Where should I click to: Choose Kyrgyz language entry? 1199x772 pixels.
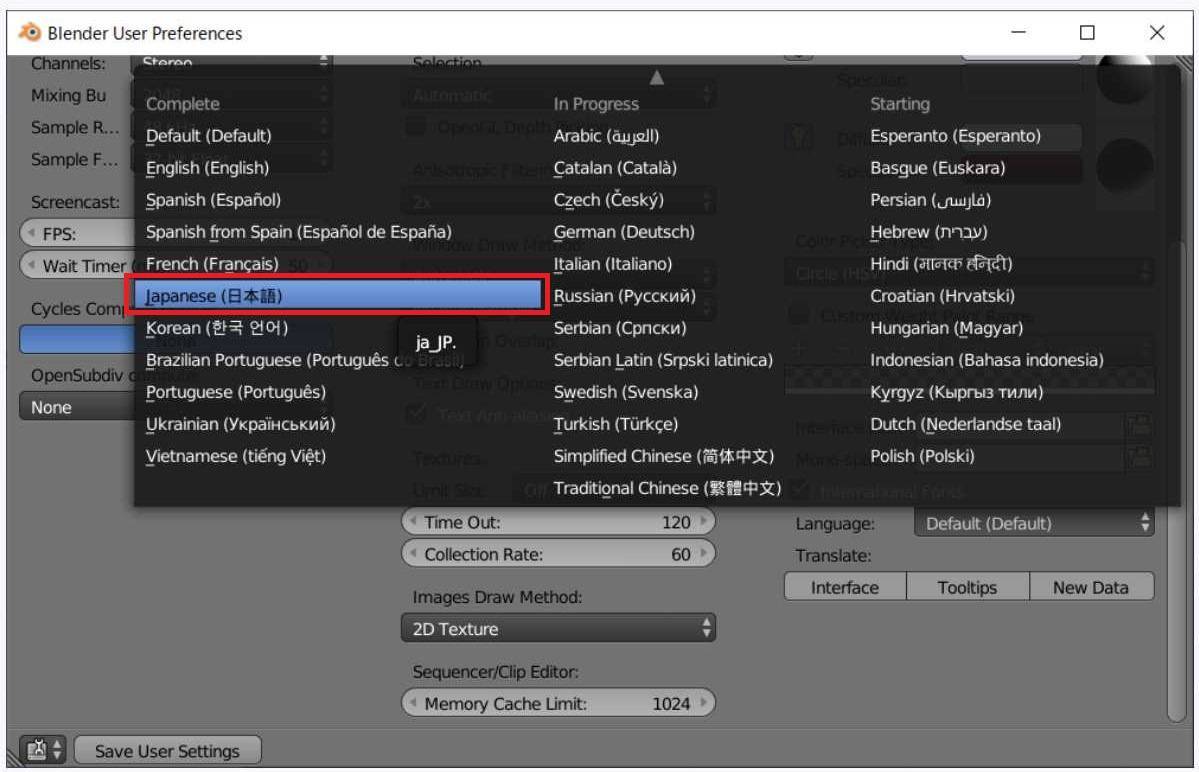[956, 392]
